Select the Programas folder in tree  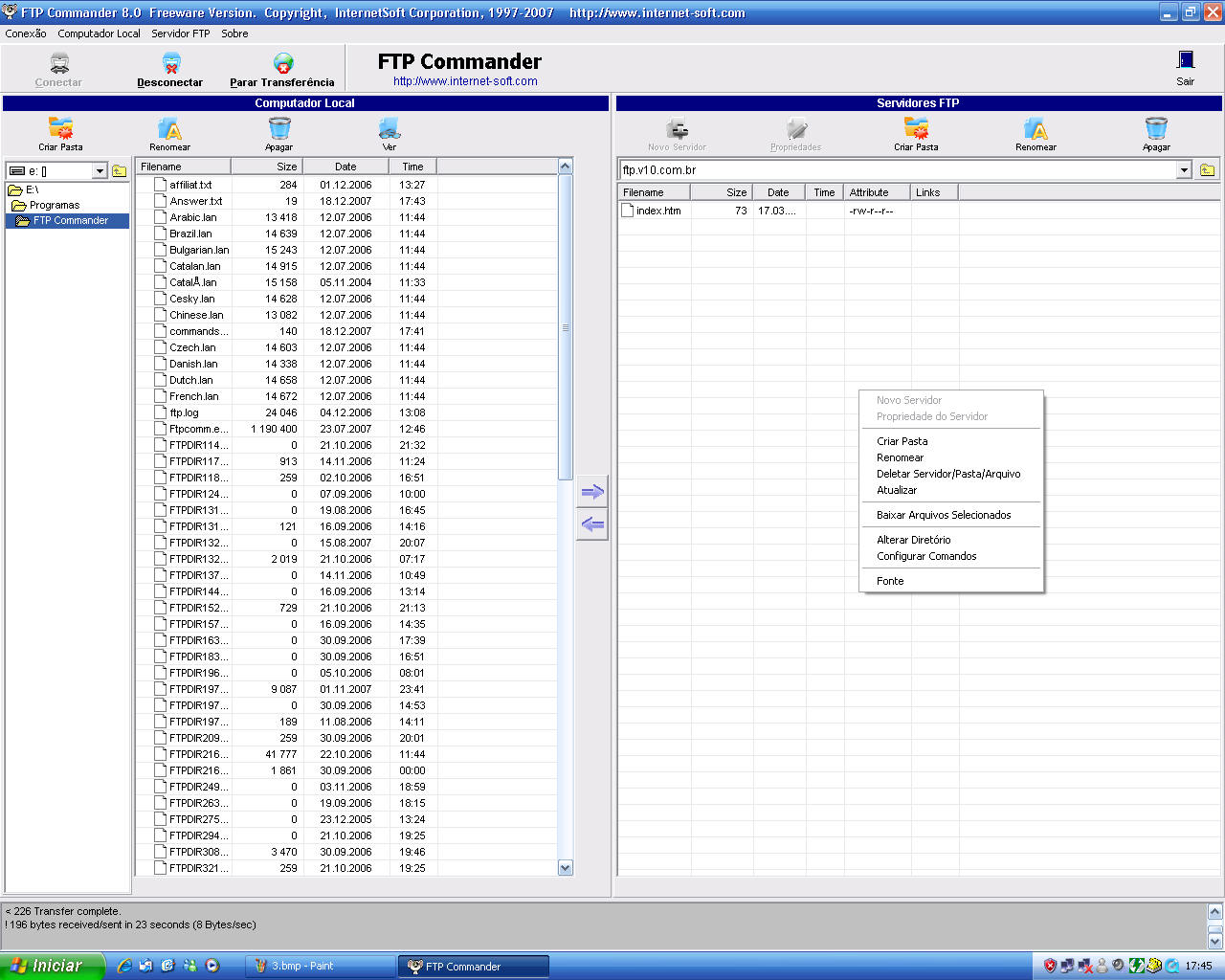coord(54,205)
